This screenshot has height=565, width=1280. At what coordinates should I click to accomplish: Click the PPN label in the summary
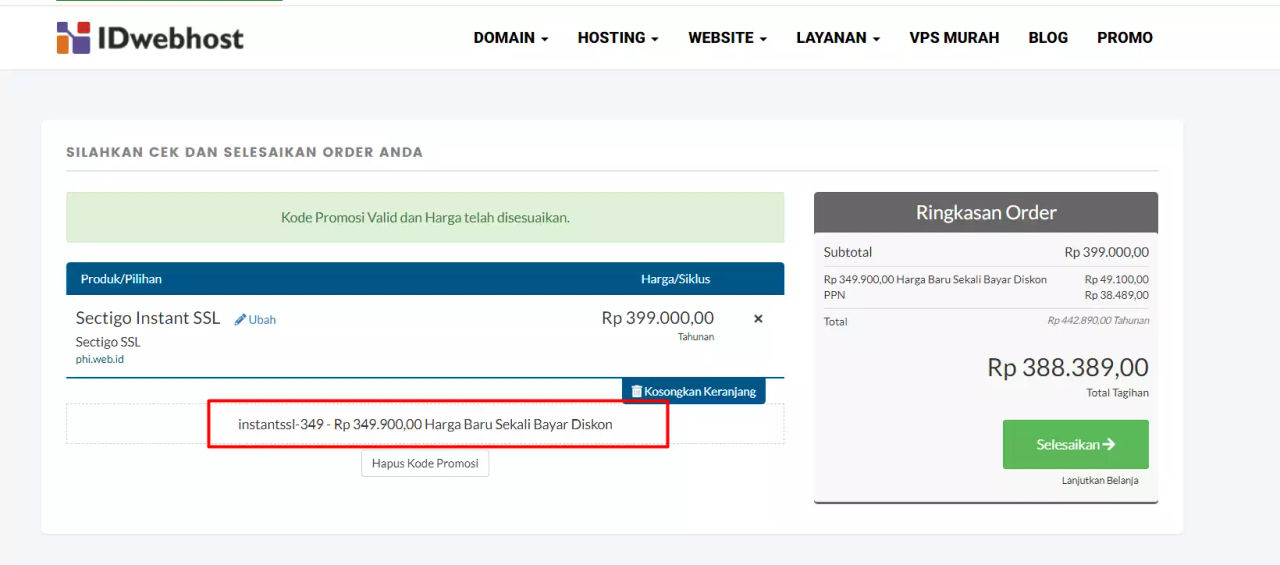tap(834, 295)
